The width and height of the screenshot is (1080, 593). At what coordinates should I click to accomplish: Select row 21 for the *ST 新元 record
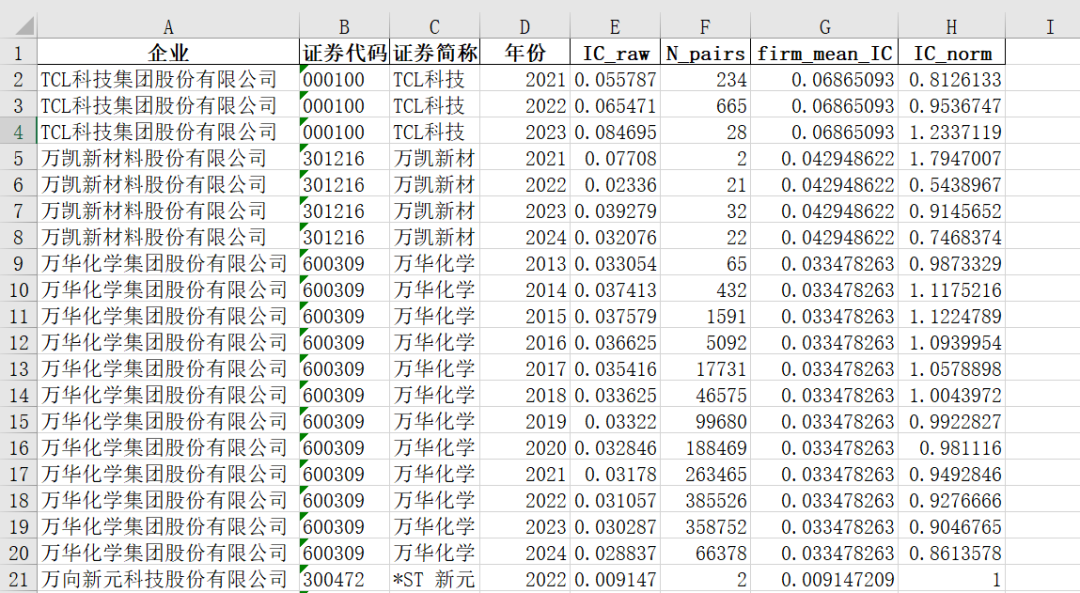pos(17,578)
